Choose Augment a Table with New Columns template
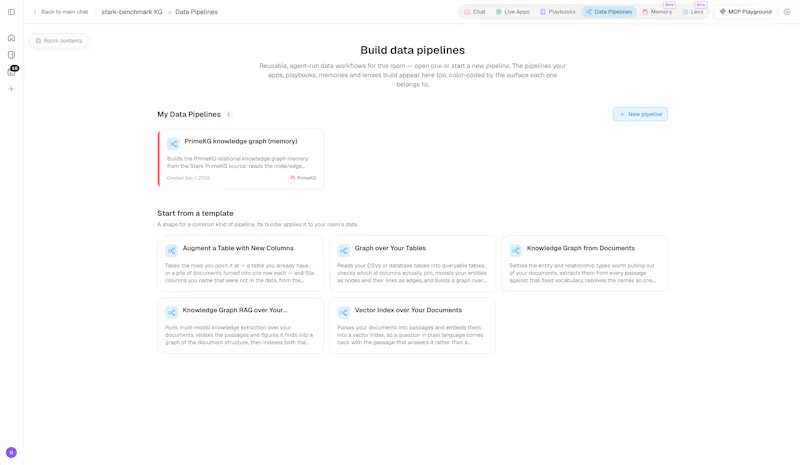This screenshot has height=465, width=800. 240,263
